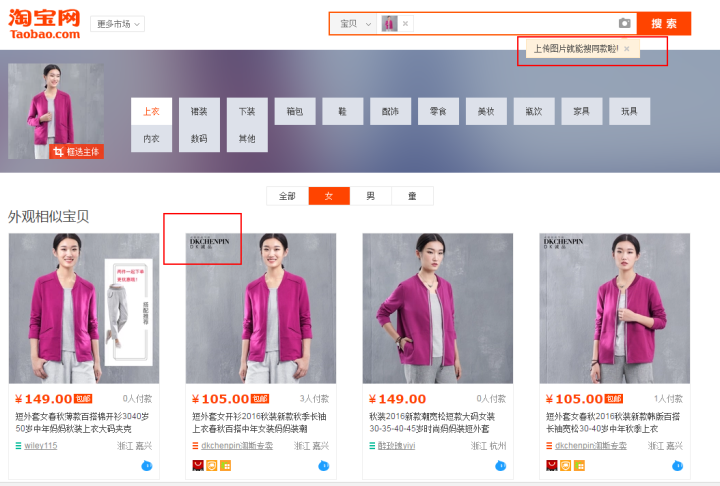720x486 pixels.
Task: Open the 宝贝 search type dropdown
Action: coord(354,23)
